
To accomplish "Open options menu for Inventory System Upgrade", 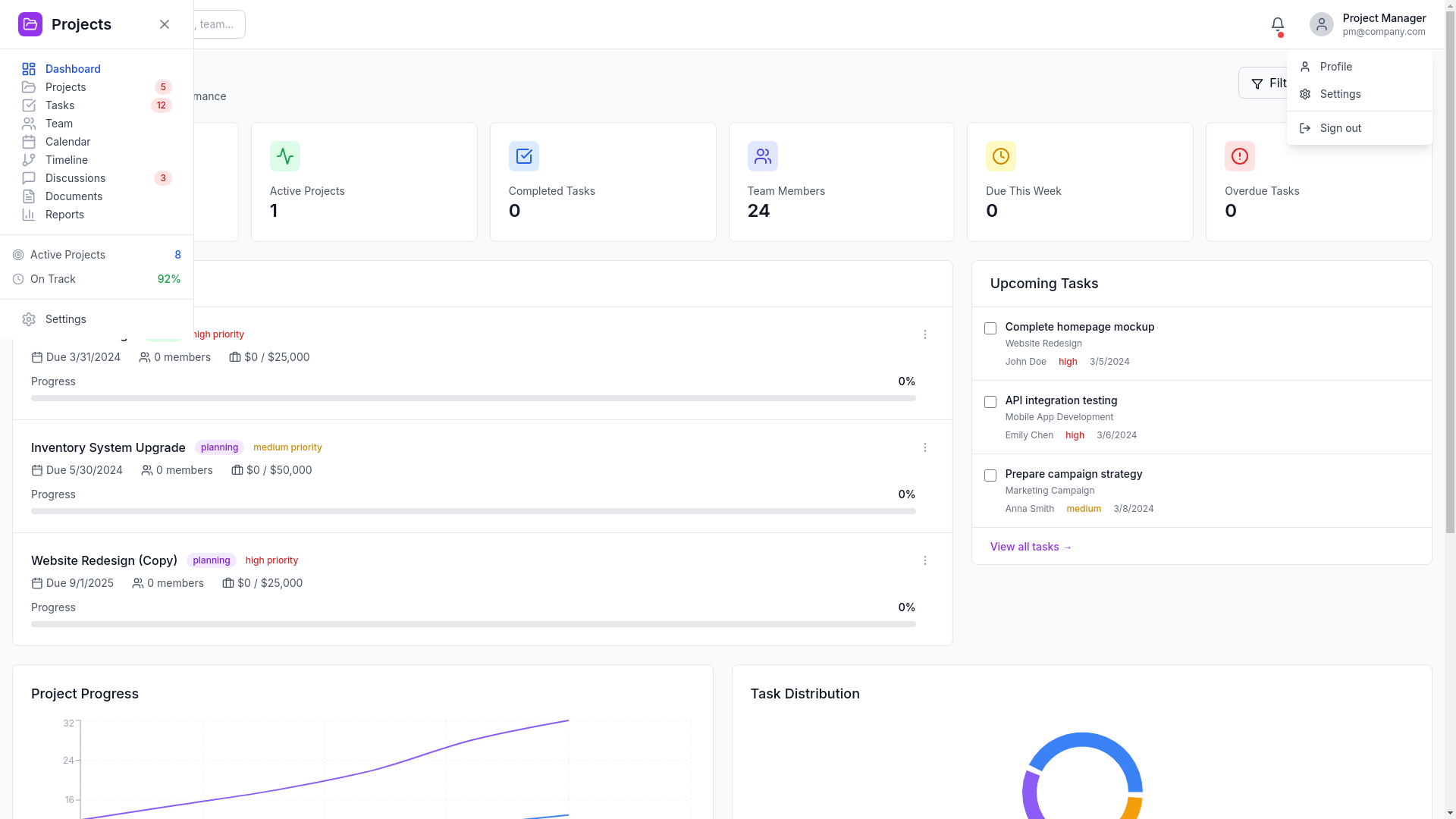I will 925,447.
